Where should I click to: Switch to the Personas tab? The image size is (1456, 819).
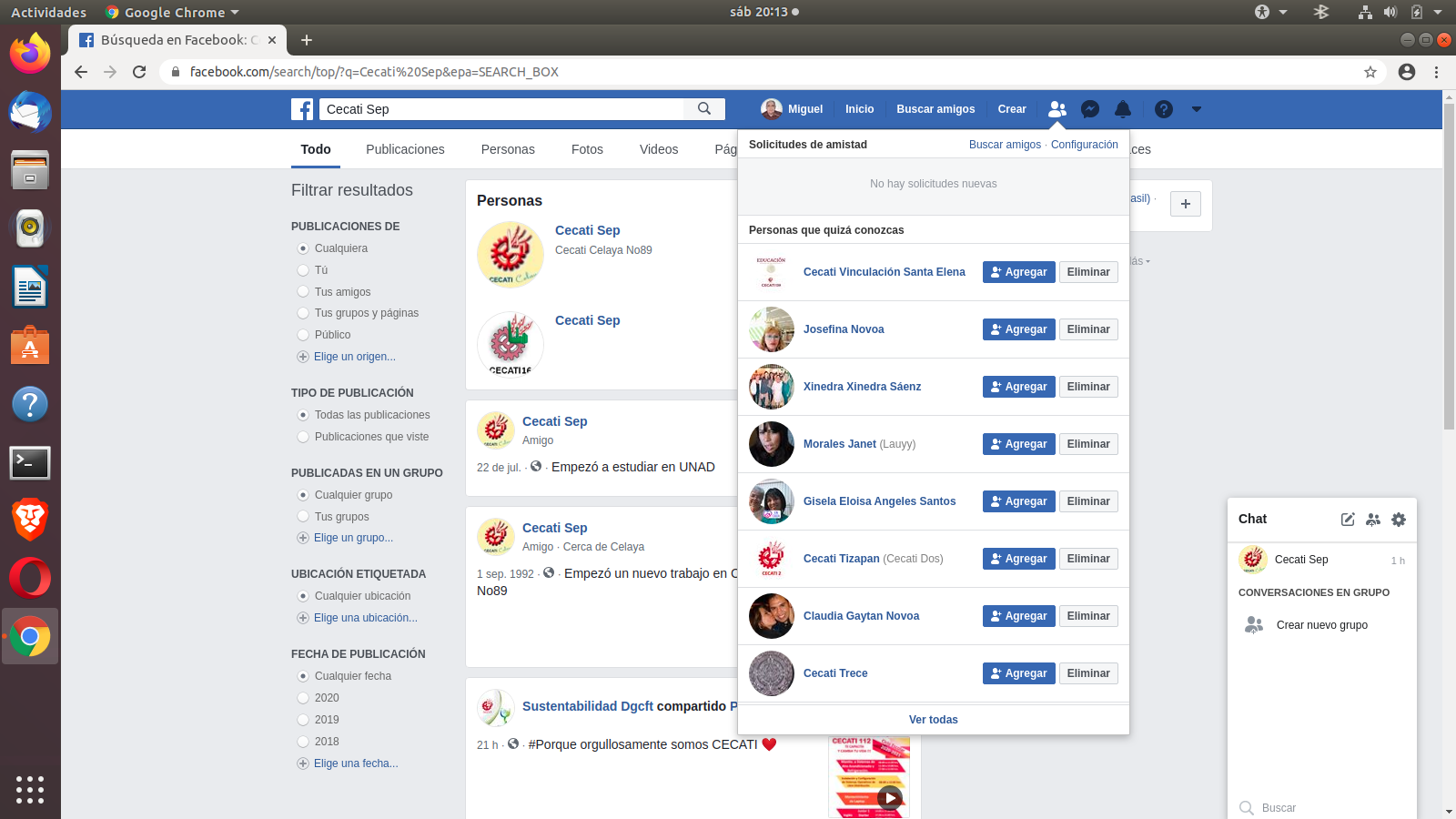coord(508,149)
